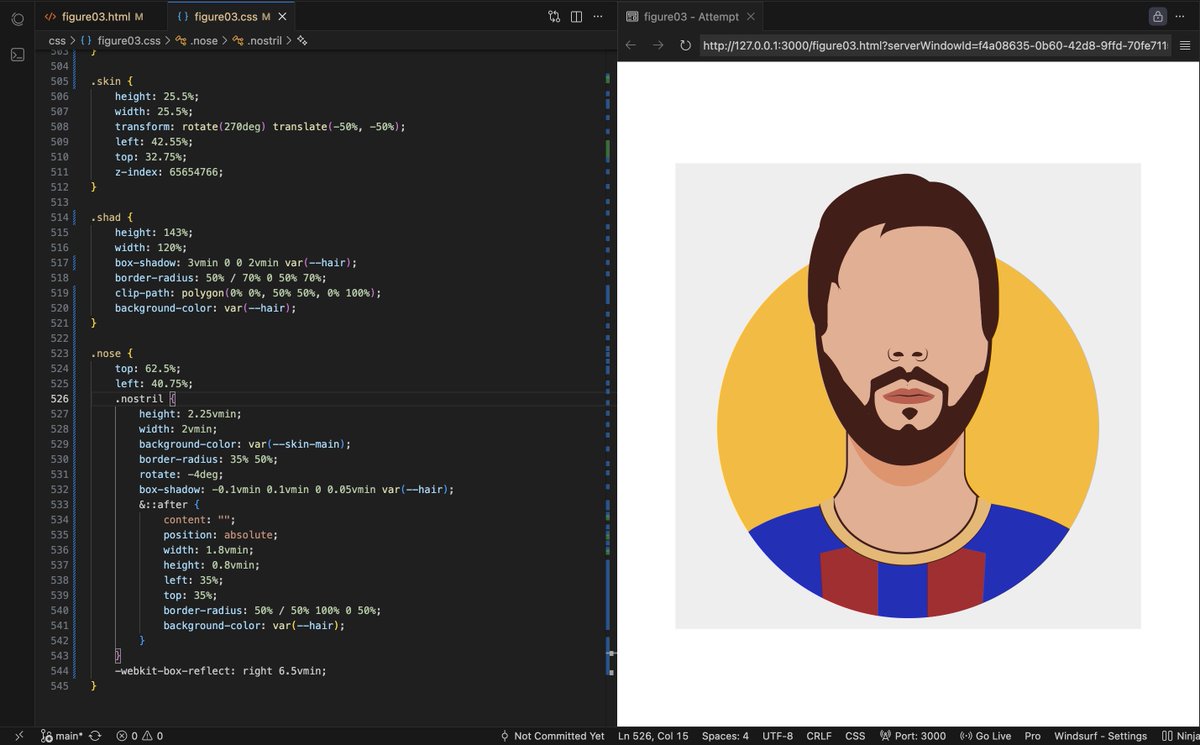Open Windsurf - Settings from status bar
The image size is (1200, 745).
[1100, 736]
